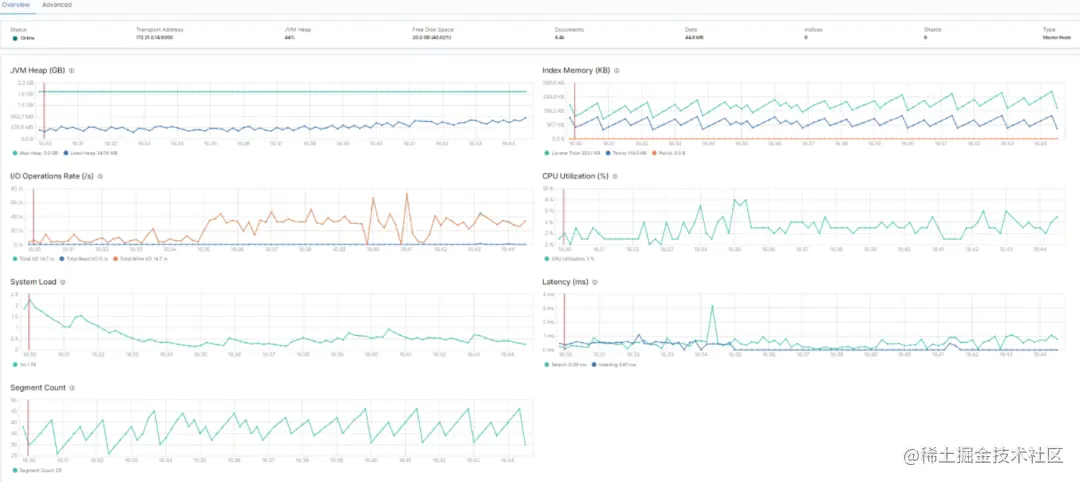Toggle Max Heap legend in JVM Heap chart
This screenshot has height=482, width=1080.
36,153
